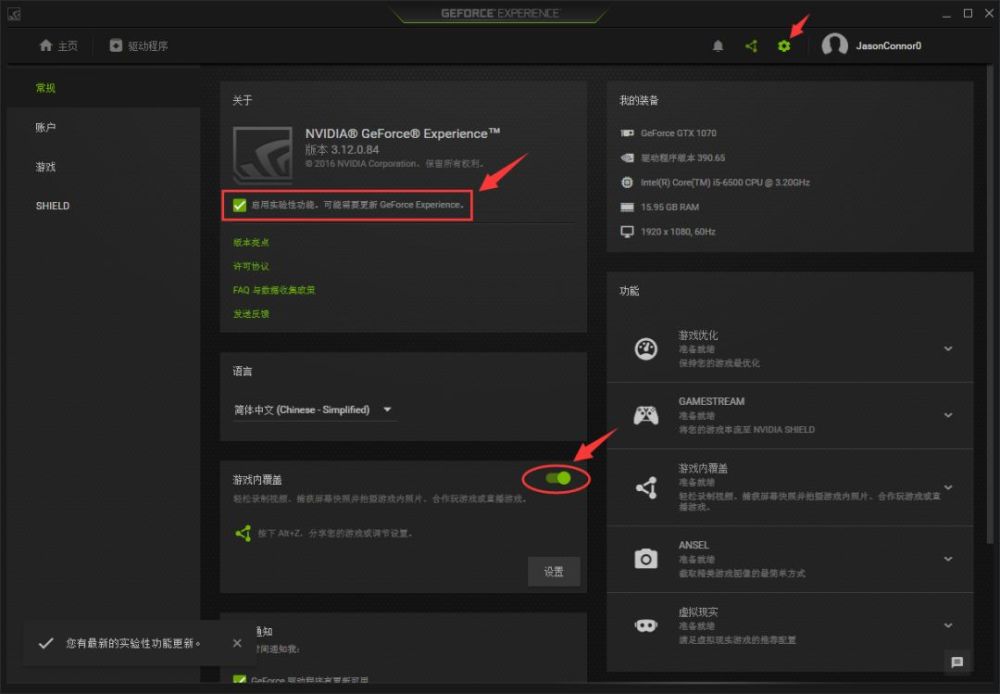The height and width of the screenshot is (694, 1000).
Task: Click the Intel Core i5-6500 CPU icon
Action: [627, 182]
